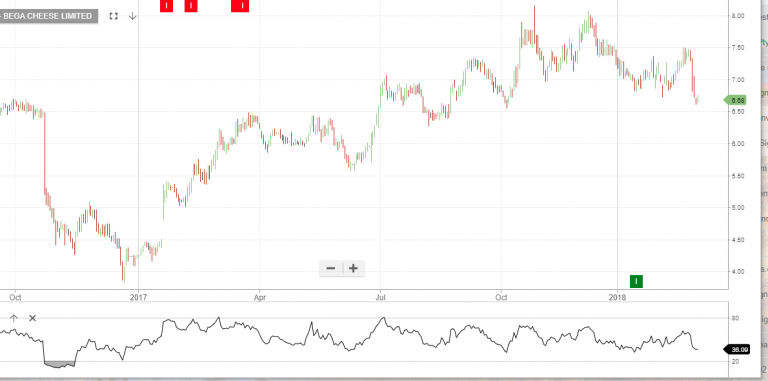
Task: Click the 20 level label on indicator
Action: pos(735,361)
